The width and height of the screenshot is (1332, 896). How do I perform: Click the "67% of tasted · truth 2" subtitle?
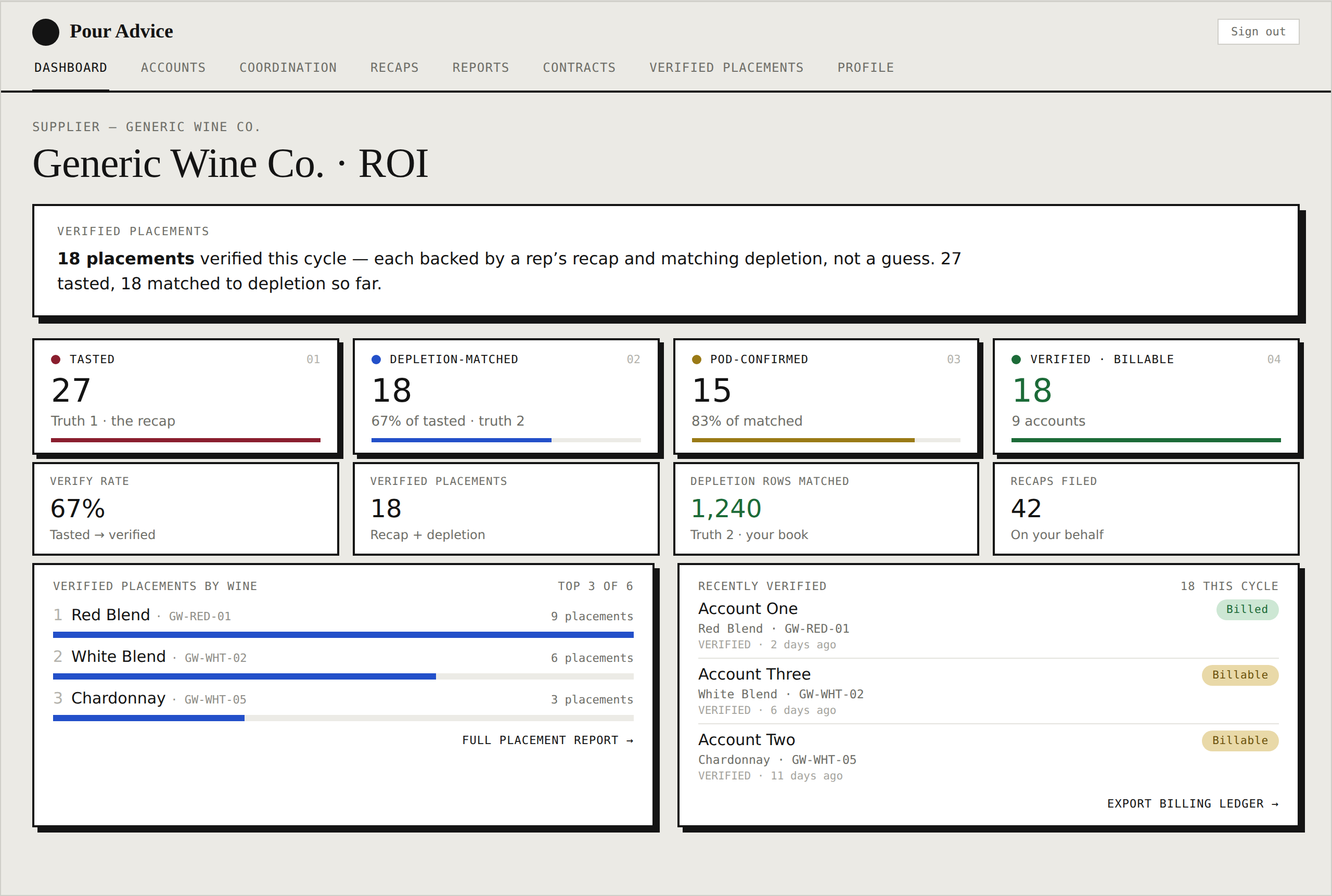(448, 421)
